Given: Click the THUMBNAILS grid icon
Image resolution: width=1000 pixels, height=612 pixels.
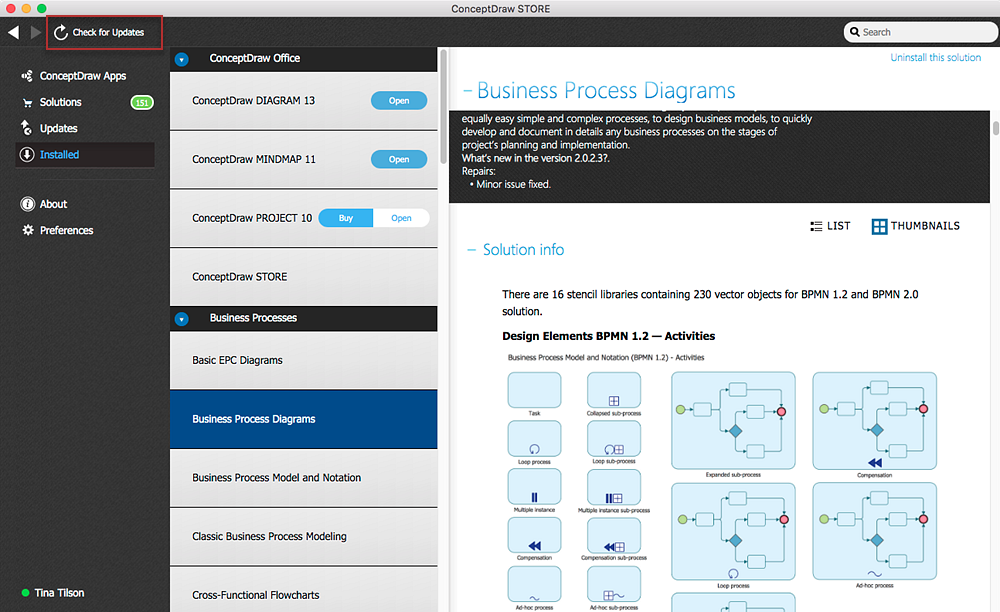Looking at the screenshot, I should pos(879,226).
